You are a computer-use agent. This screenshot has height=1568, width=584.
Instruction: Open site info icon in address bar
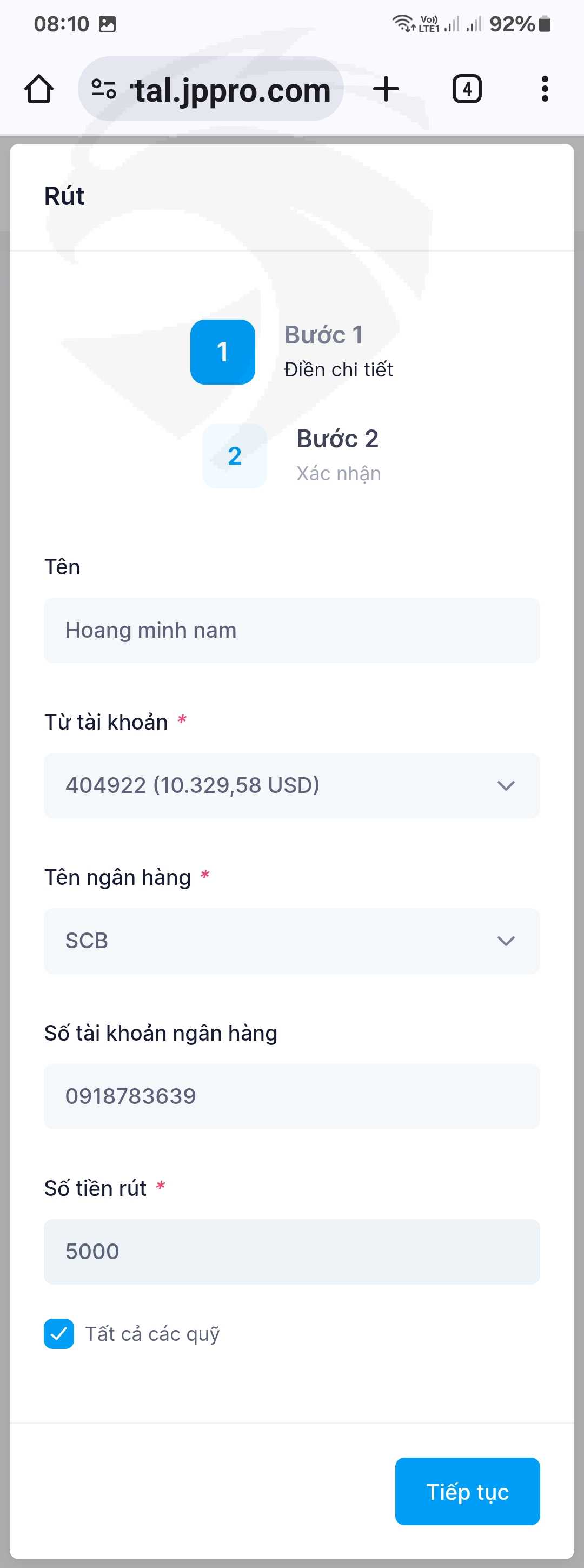[x=103, y=89]
